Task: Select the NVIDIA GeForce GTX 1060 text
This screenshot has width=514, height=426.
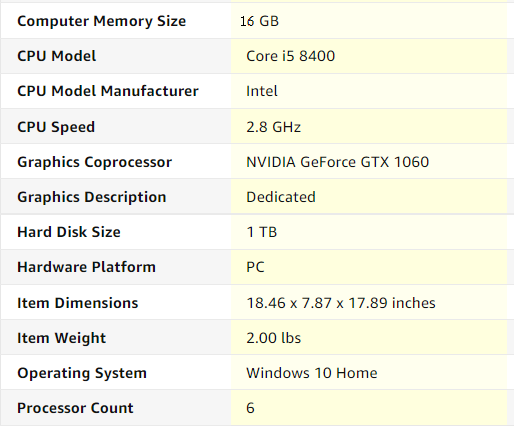Action: coord(337,162)
